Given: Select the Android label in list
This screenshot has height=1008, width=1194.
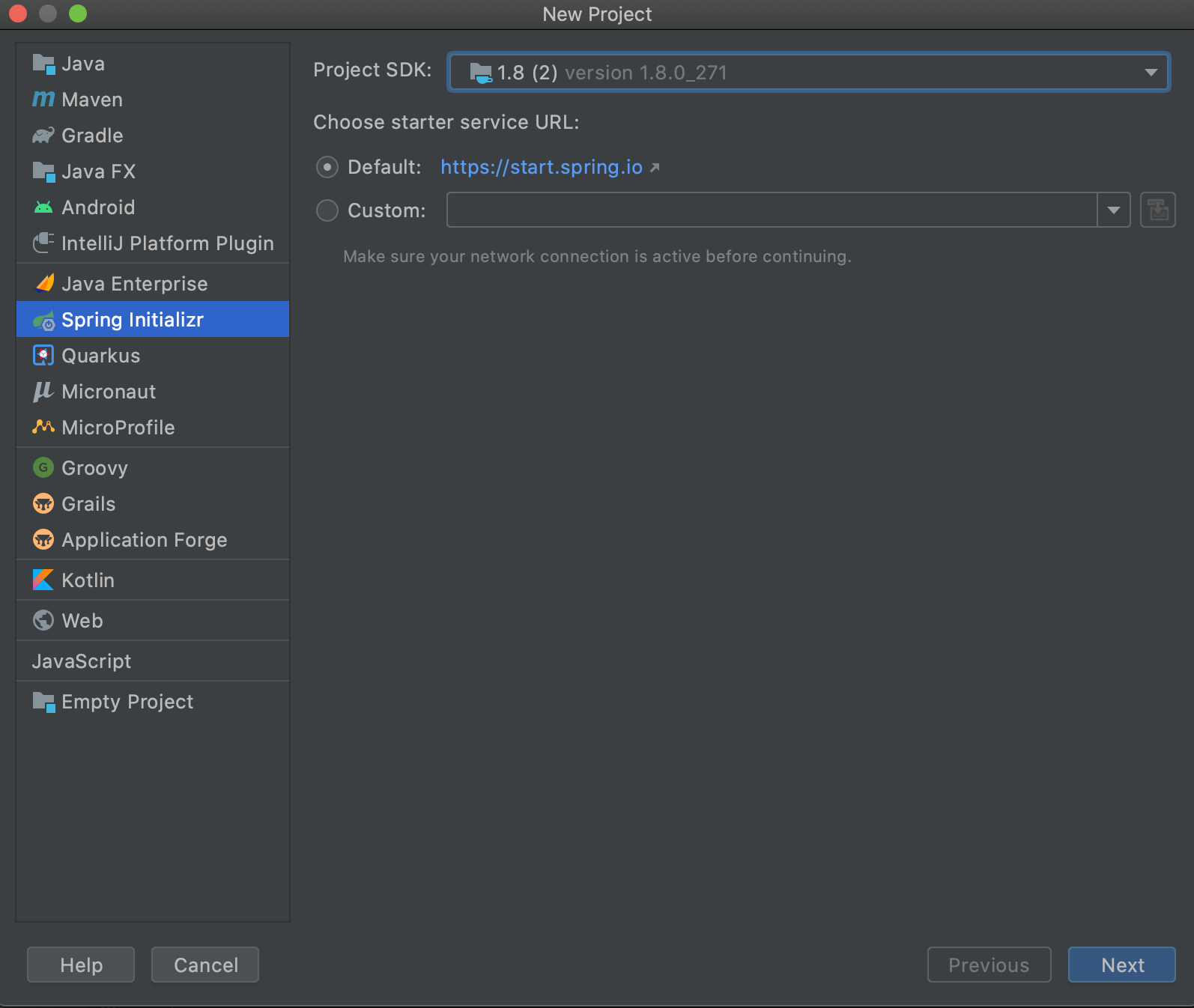Looking at the screenshot, I should pos(98,207).
